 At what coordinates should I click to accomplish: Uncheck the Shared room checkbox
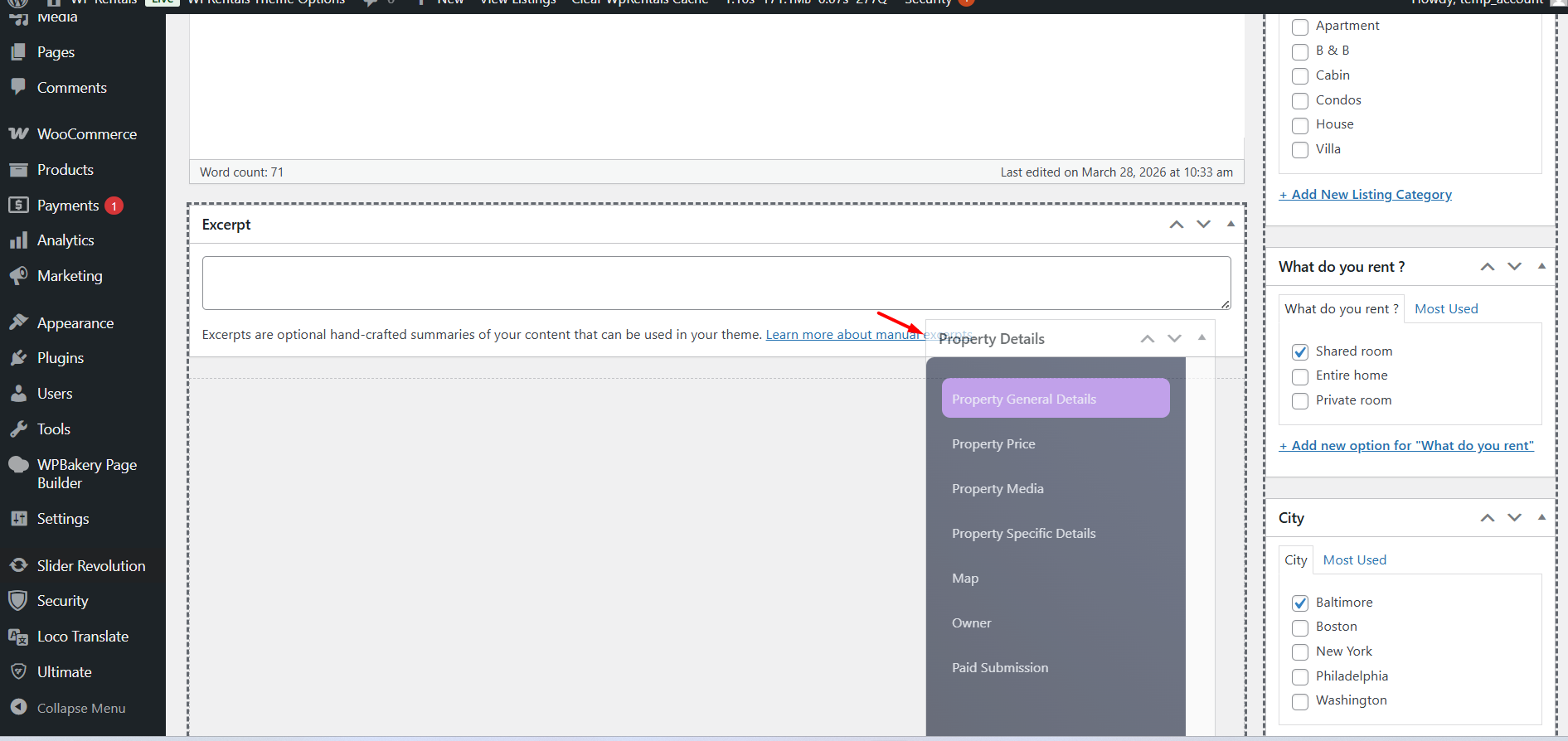[1300, 351]
